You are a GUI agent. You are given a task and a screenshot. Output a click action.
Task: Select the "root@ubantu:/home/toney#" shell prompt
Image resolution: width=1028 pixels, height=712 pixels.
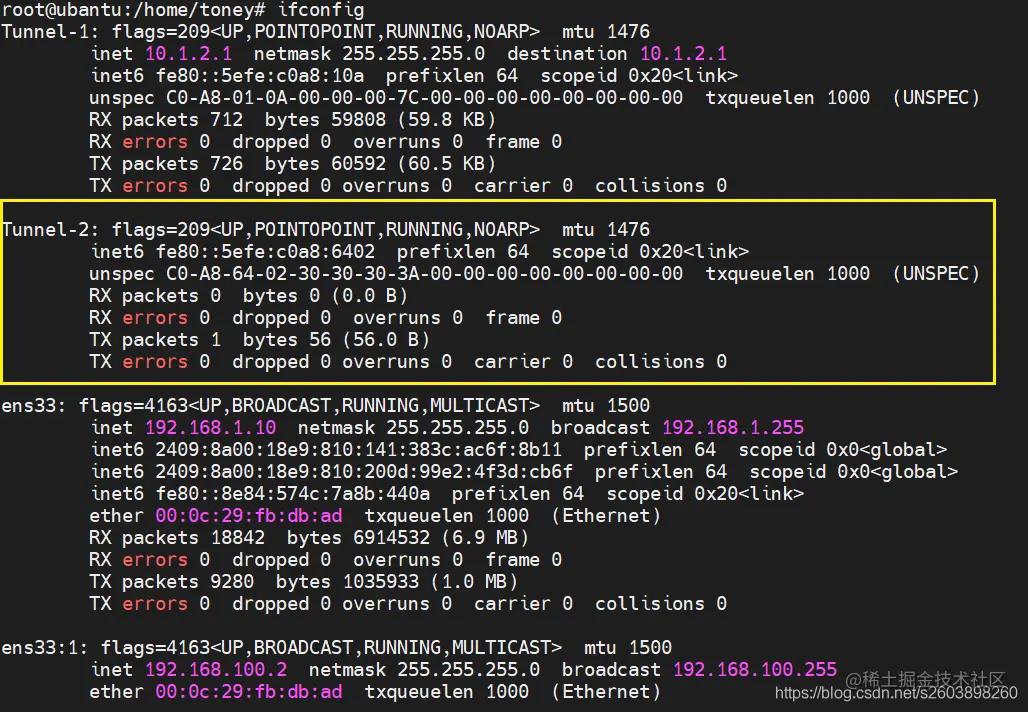pyautogui.click(x=133, y=10)
